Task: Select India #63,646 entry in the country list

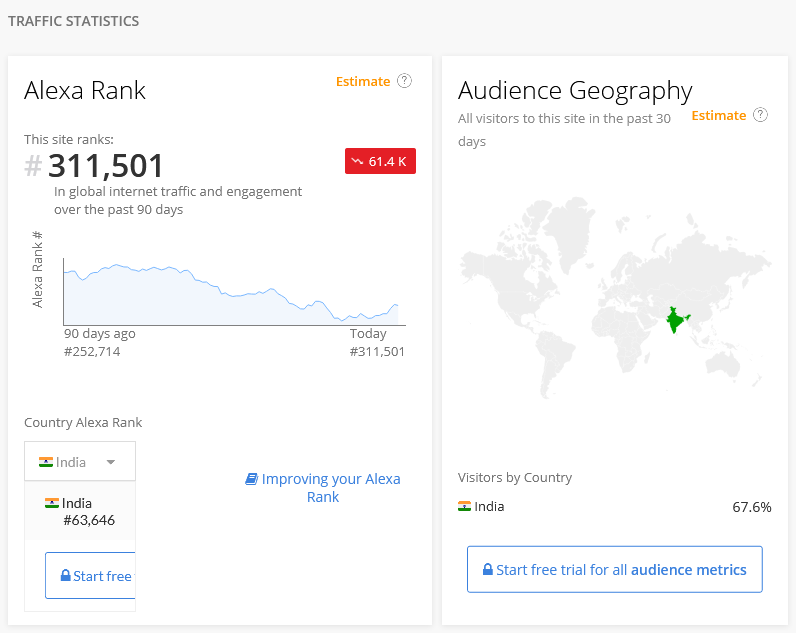Action: (x=80, y=511)
